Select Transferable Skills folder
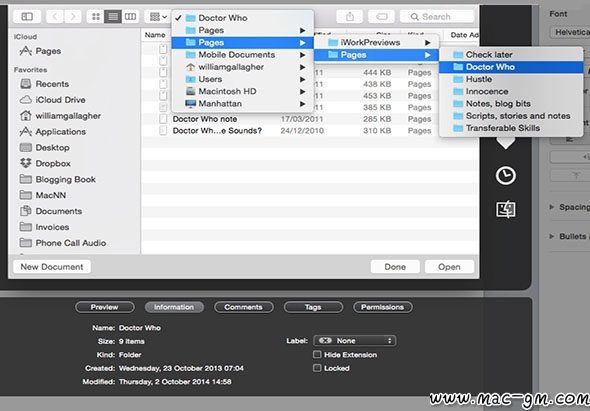 click(x=511, y=128)
